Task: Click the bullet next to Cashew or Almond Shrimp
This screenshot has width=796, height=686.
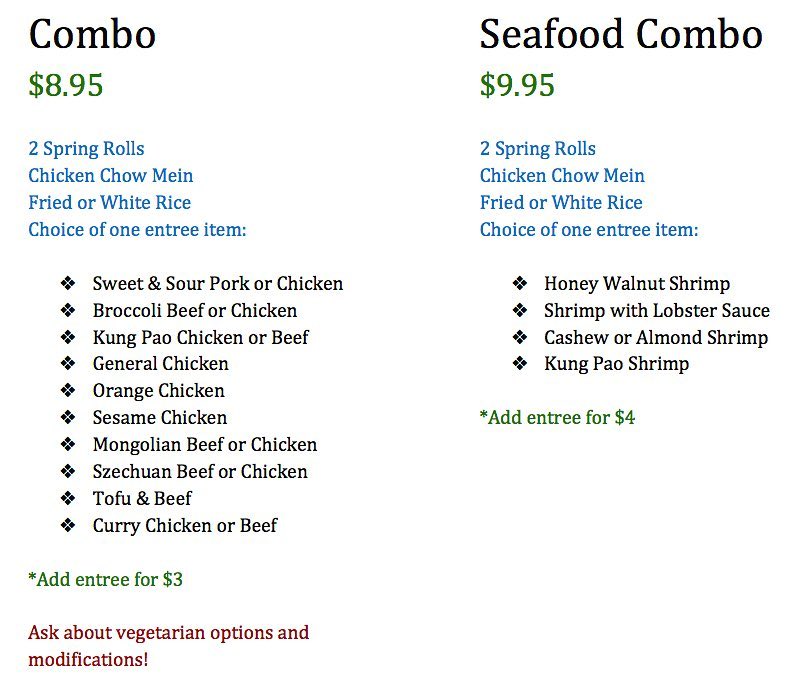Action: pyautogui.click(x=520, y=338)
